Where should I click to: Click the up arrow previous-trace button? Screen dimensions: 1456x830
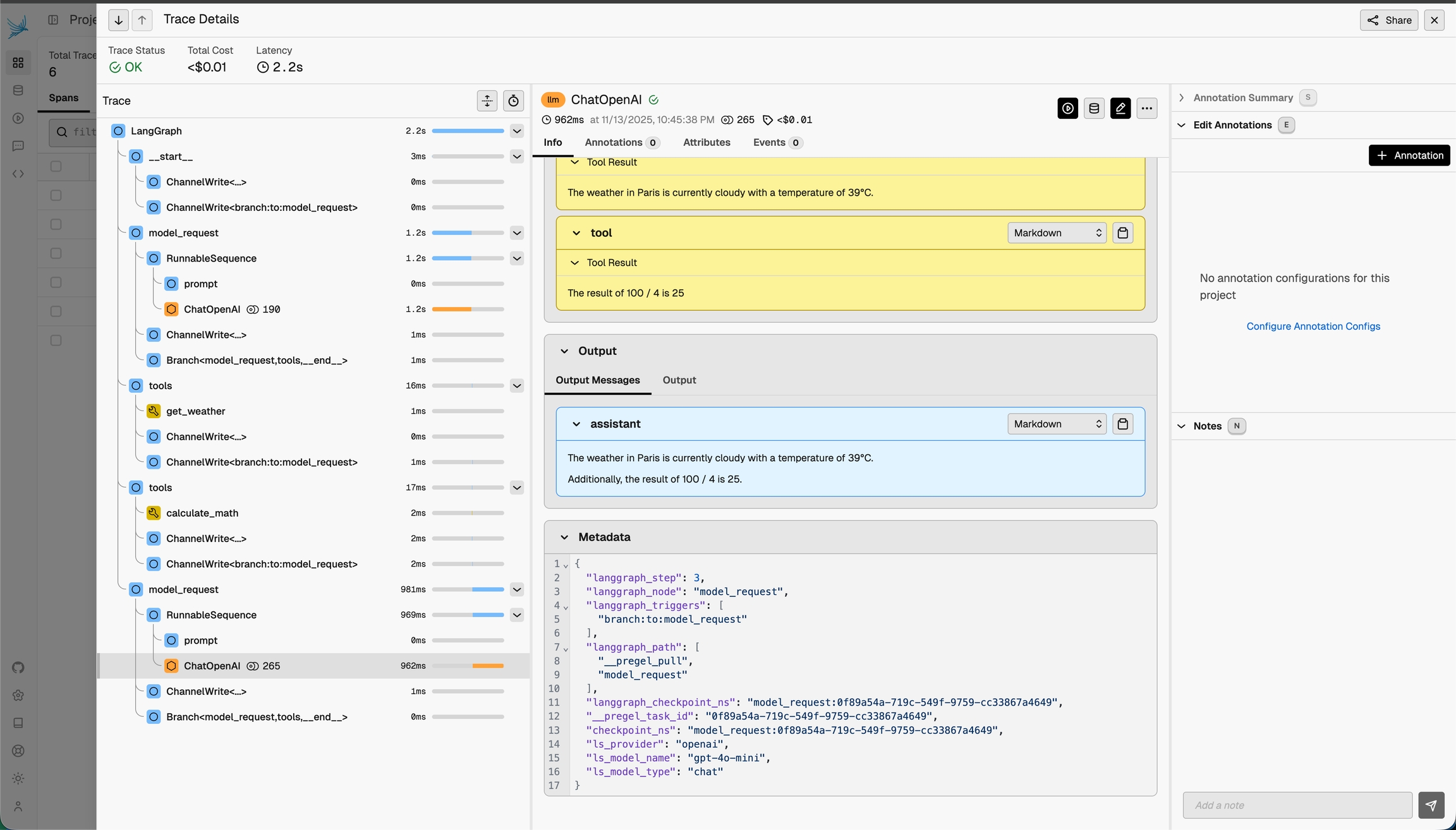point(142,20)
